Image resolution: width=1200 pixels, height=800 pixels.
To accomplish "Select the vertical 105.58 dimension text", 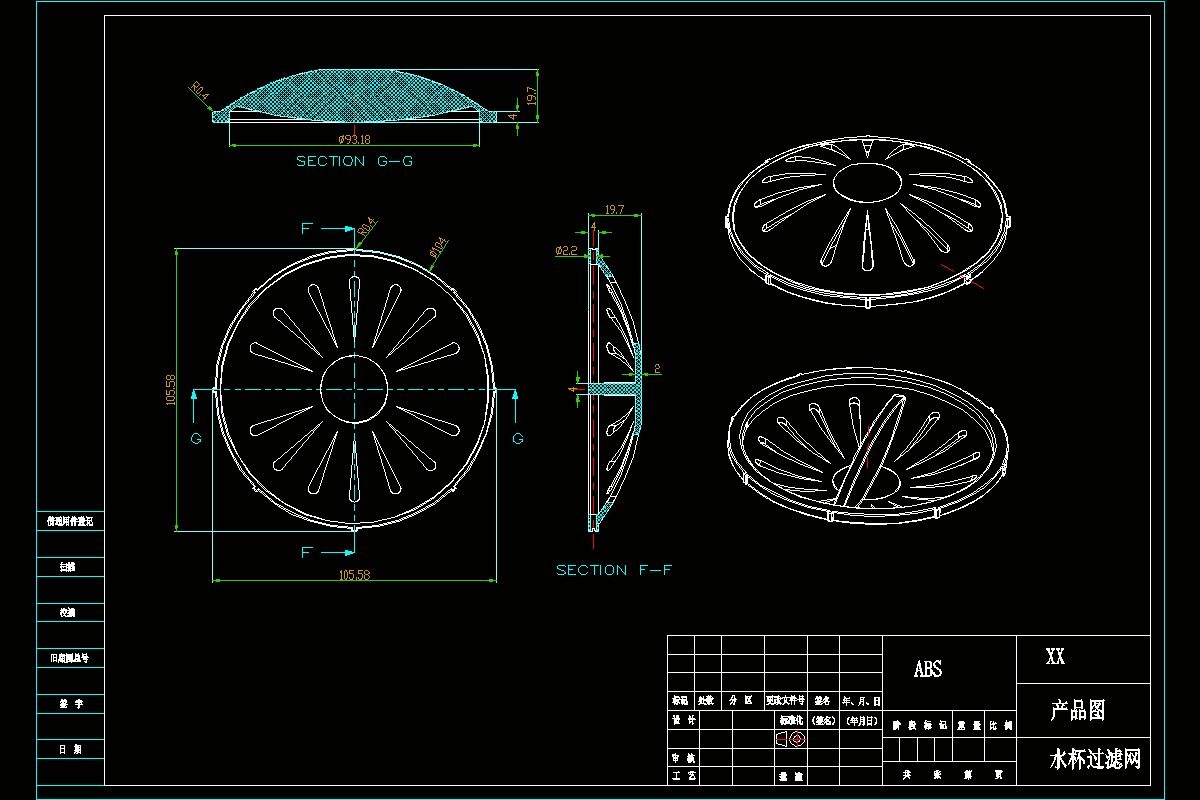I will [170, 389].
